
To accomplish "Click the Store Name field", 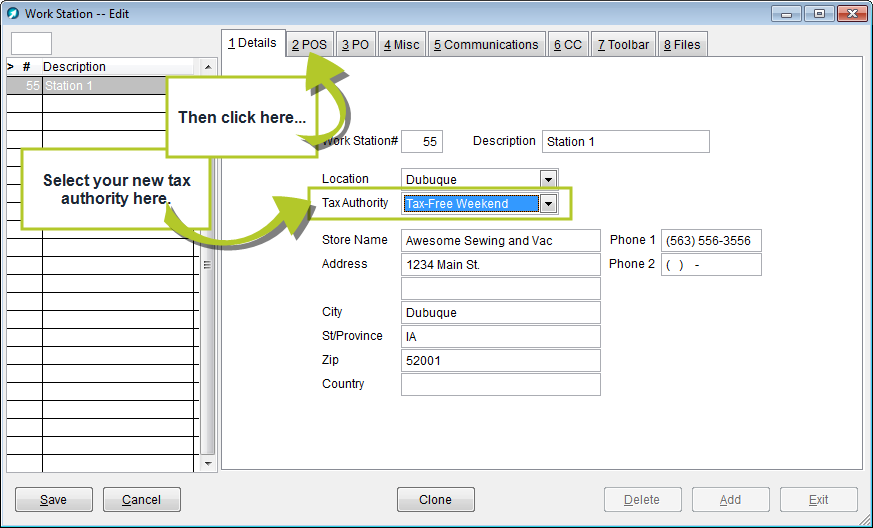I will 500,241.
